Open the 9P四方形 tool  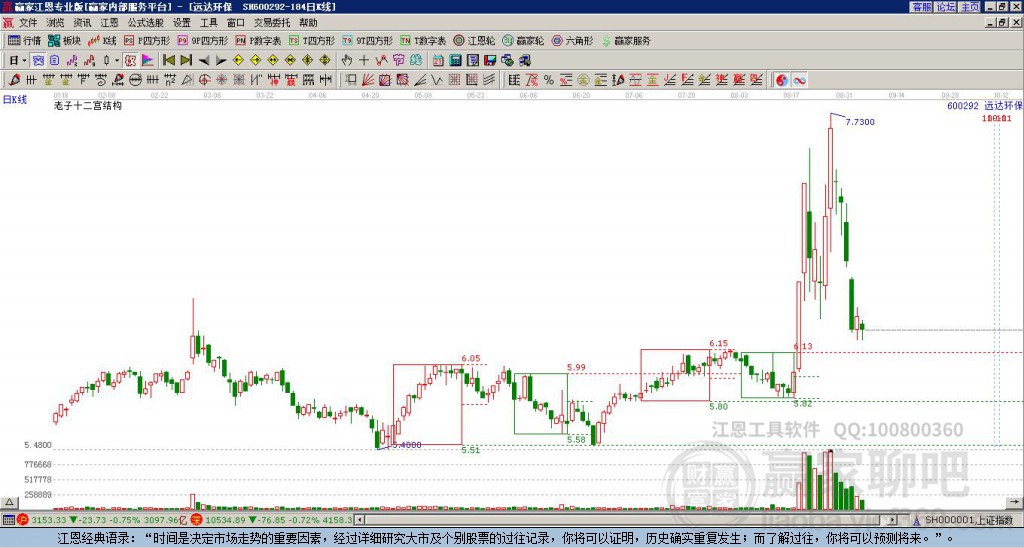pyautogui.click(x=203, y=40)
